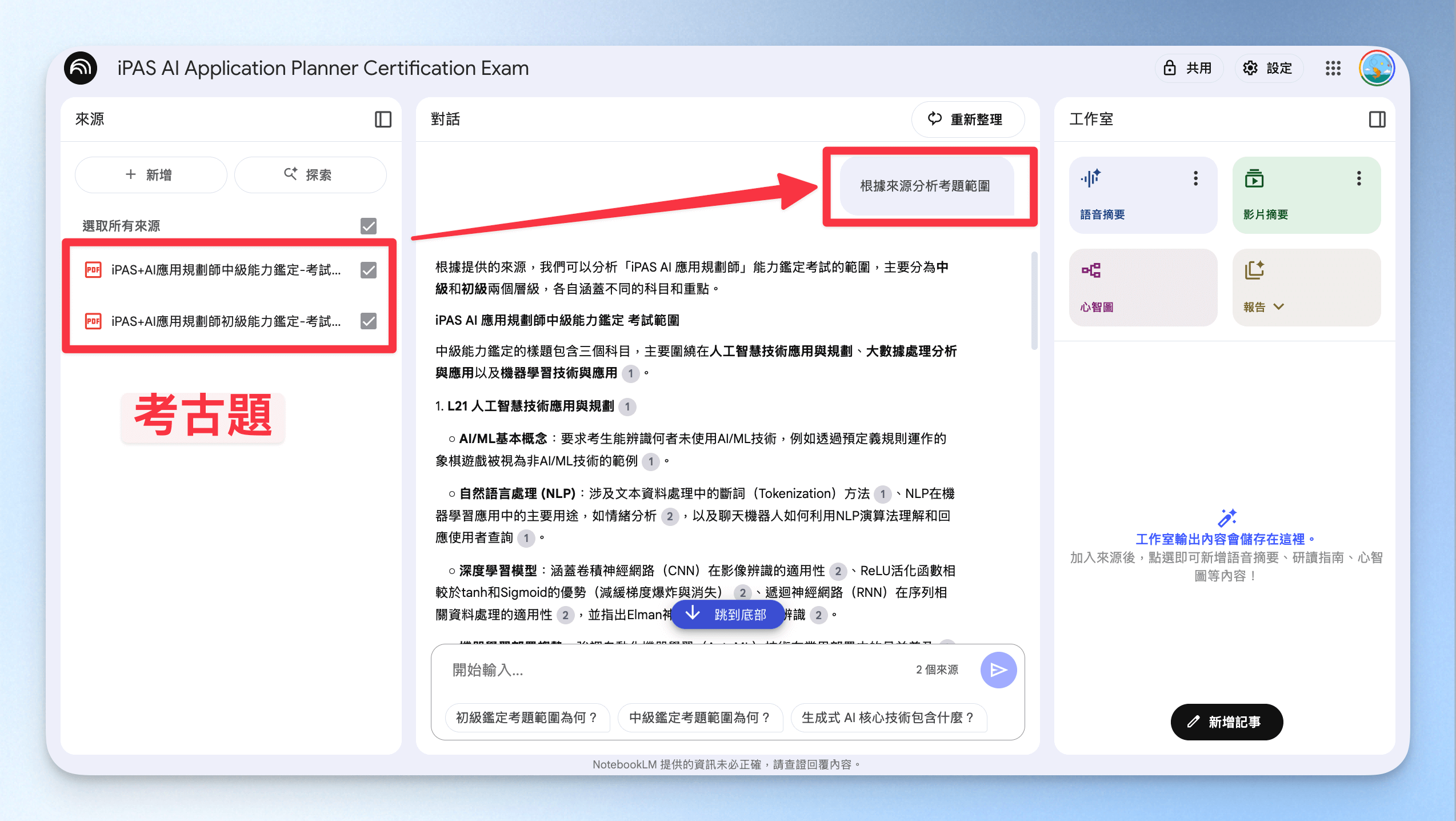Image resolution: width=1456 pixels, height=821 pixels.
Task: Click the 探索 discover sources button
Action: click(x=310, y=175)
